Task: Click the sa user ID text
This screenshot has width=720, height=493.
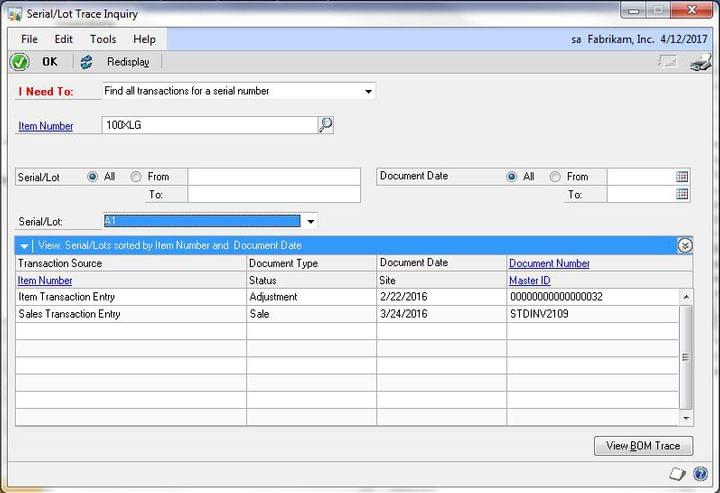Action: (x=576, y=40)
